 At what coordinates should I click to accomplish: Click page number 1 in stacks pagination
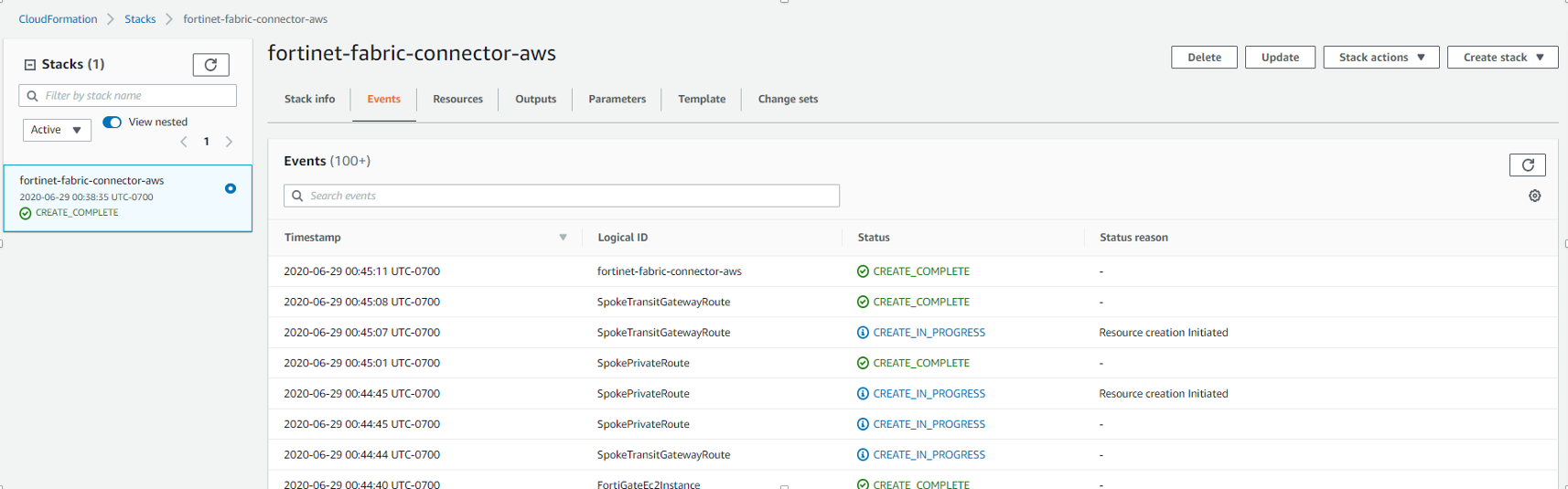point(207,142)
